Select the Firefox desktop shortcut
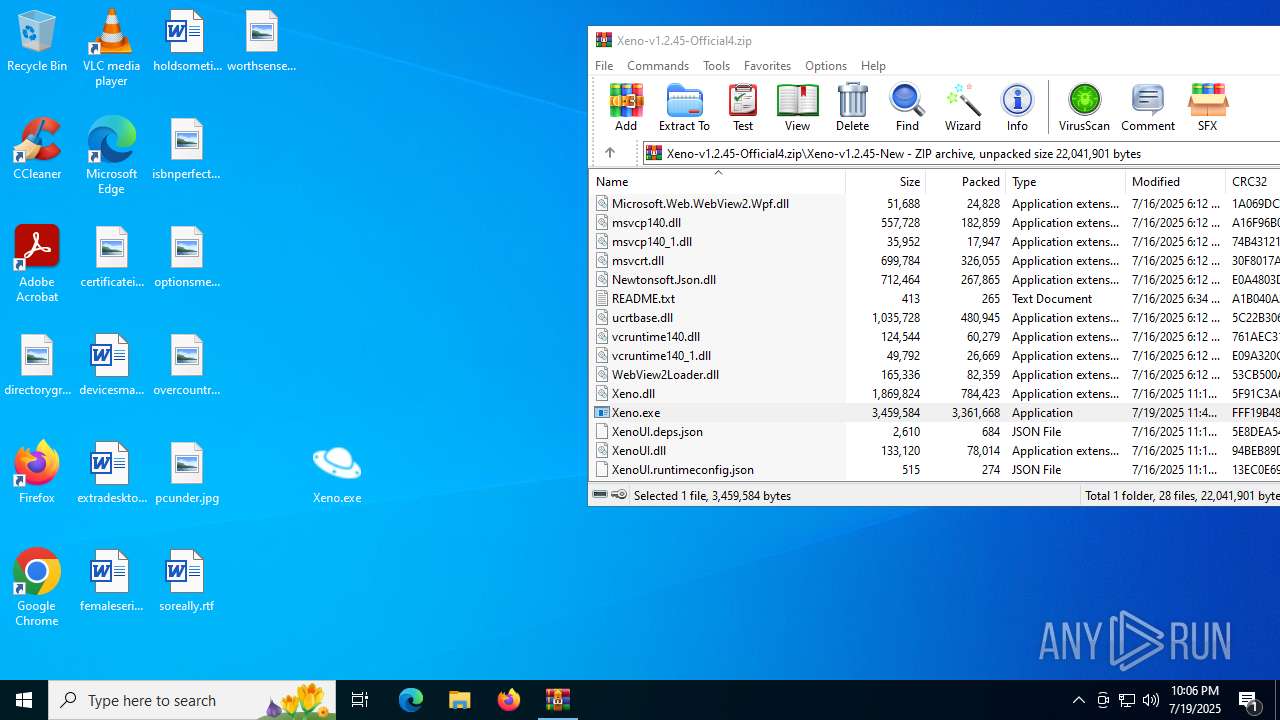 (37, 472)
